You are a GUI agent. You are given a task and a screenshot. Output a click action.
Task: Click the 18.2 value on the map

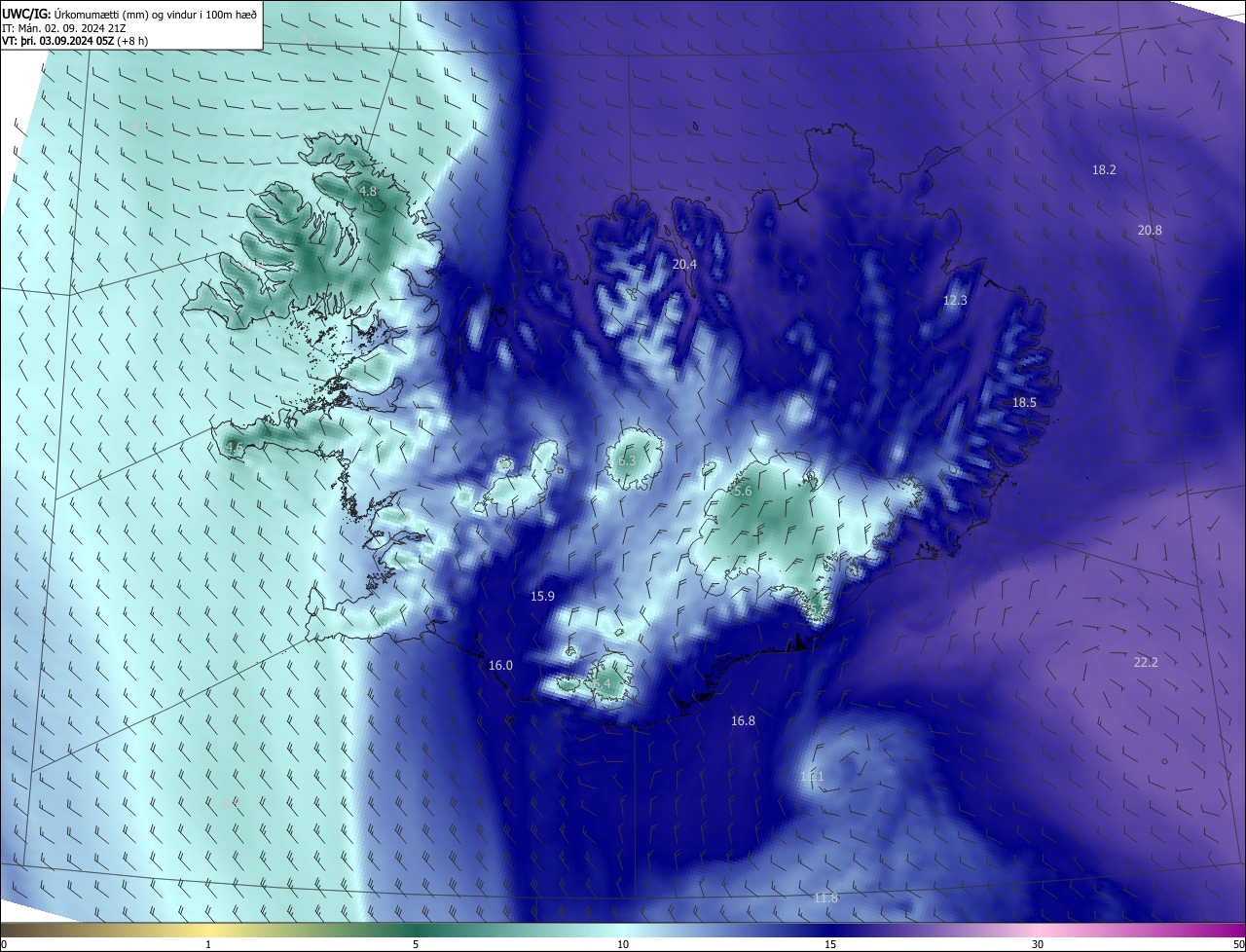point(1104,169)
